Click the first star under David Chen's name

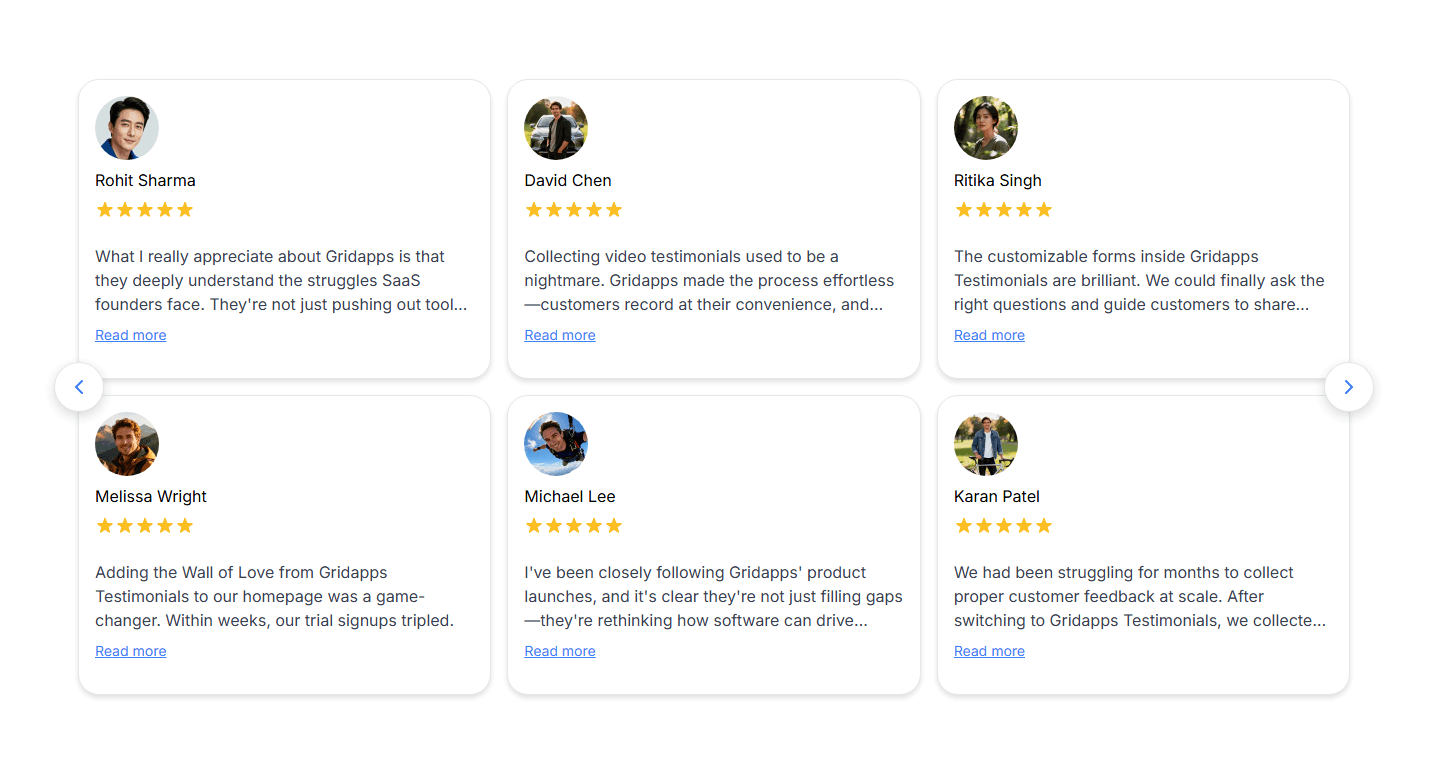(x=534, y=209)
